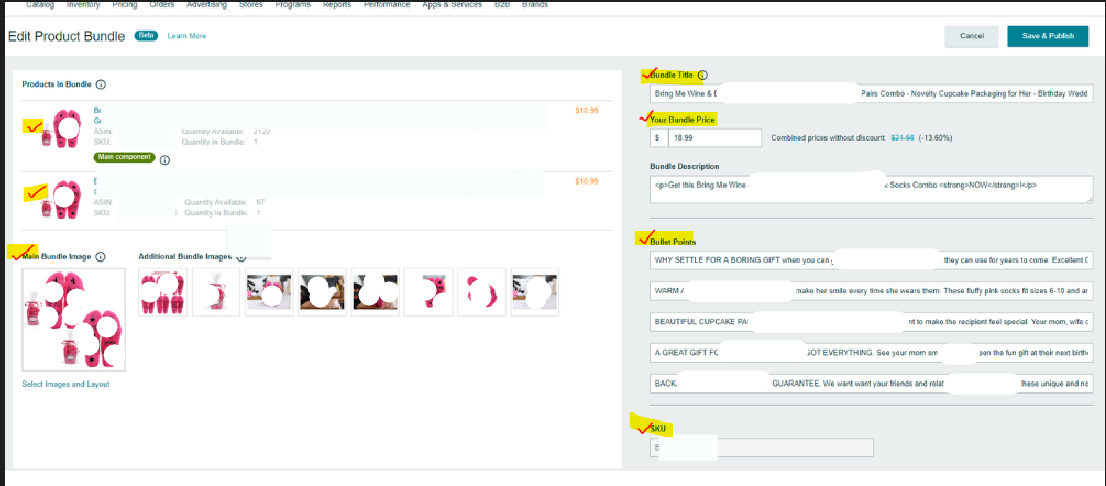Click the Main Bundle Image preview
1106x486 pixels.
point(73,319)
